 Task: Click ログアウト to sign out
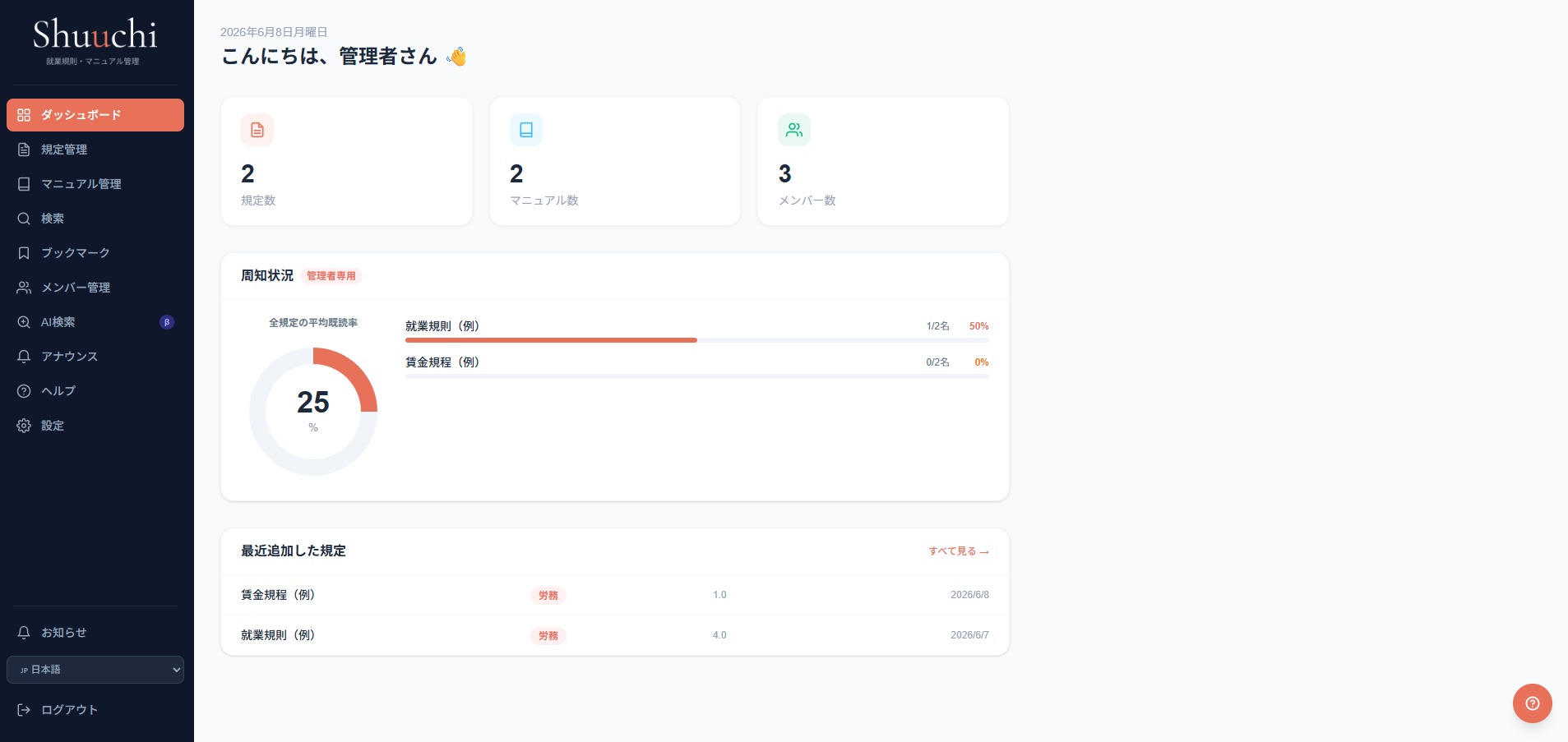[95, 710]
